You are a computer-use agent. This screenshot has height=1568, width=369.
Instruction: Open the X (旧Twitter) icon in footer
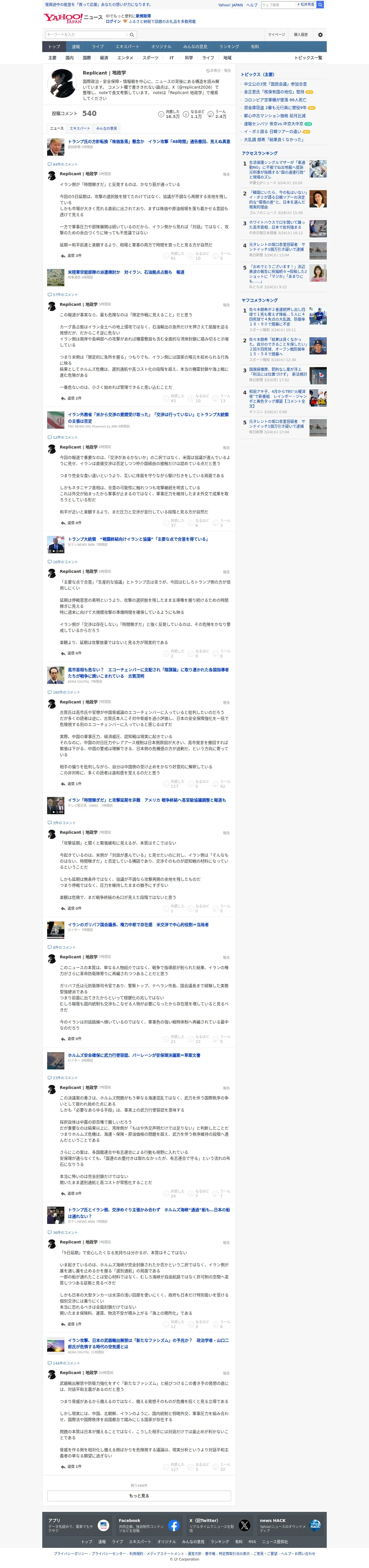click(244, 1525)
